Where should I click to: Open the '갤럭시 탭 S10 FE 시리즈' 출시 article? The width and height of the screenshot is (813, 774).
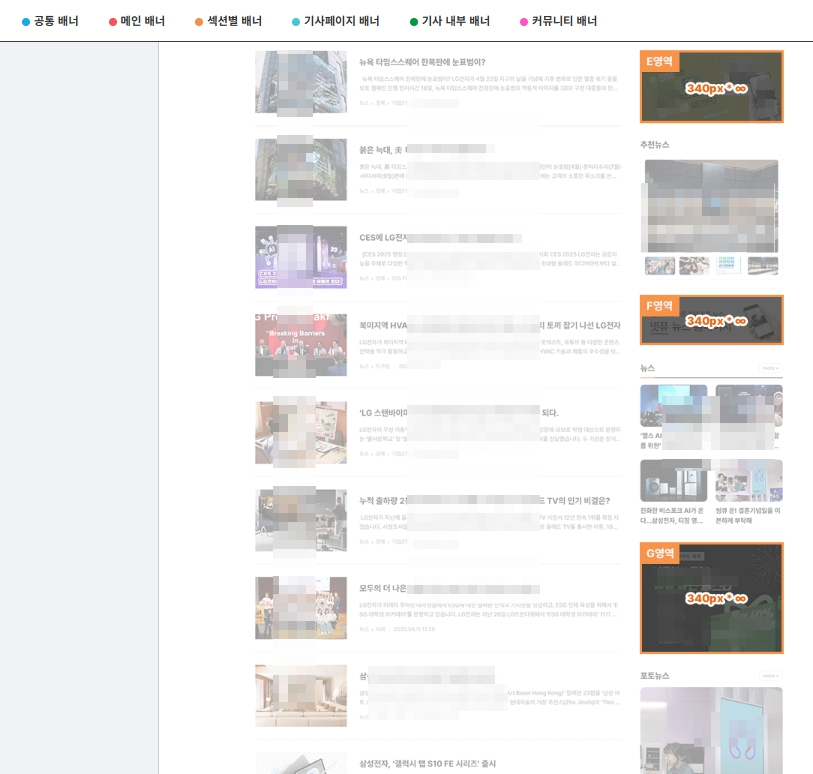click(427, 764)
